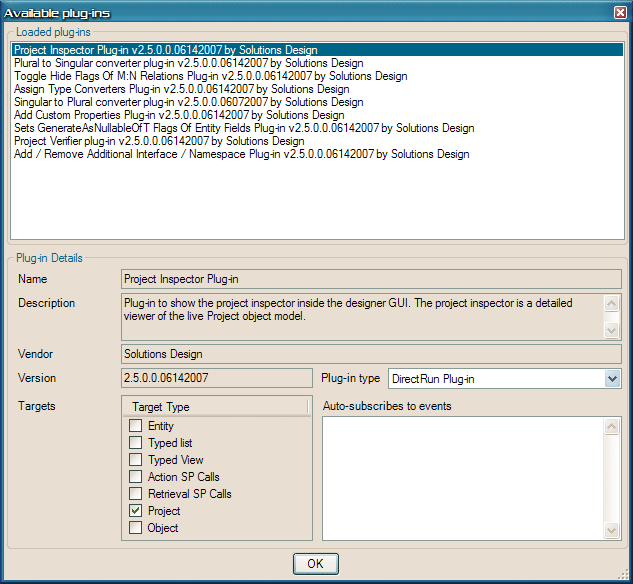Click Auto-subscribes events list down arrow
This screenshot has height=584, width=633.
coord(612,530)
